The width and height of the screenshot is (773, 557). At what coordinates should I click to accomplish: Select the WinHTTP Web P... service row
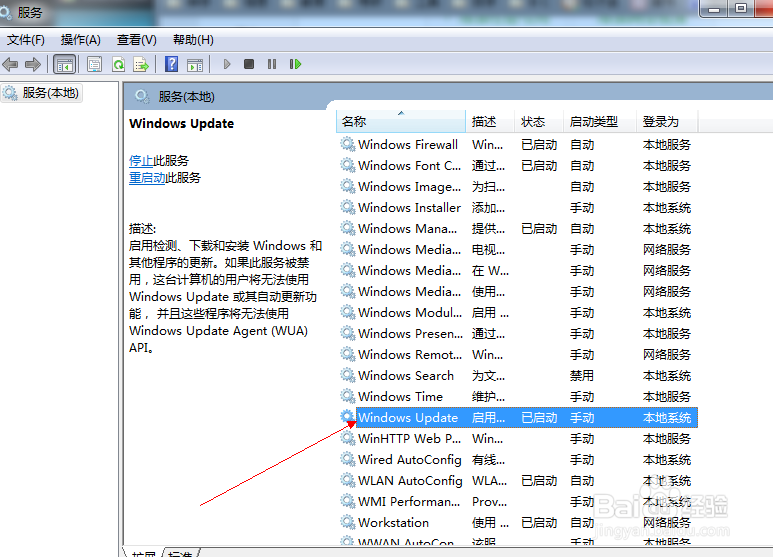[517, 439]
